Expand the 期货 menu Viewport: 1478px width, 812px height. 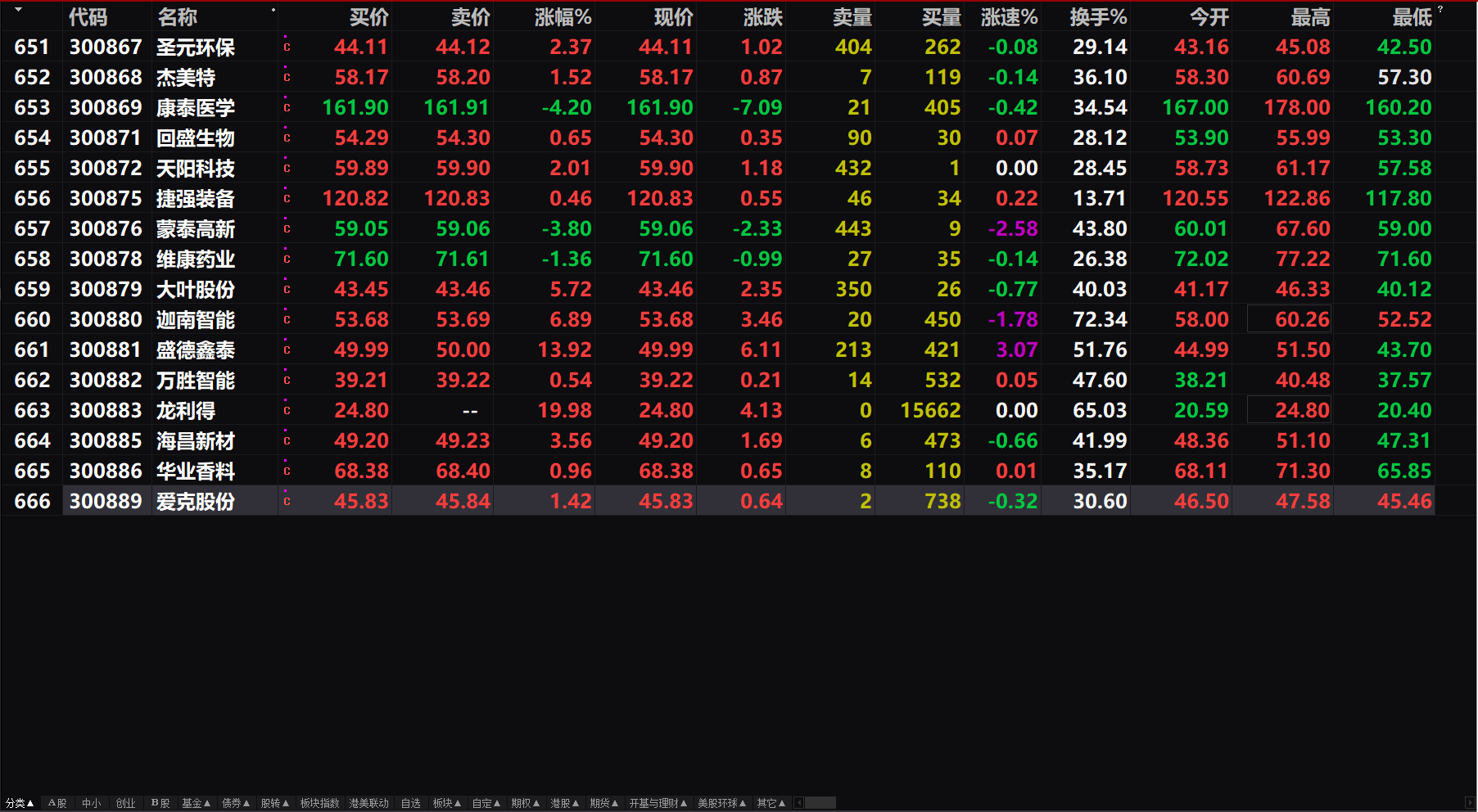pos(604,803)
